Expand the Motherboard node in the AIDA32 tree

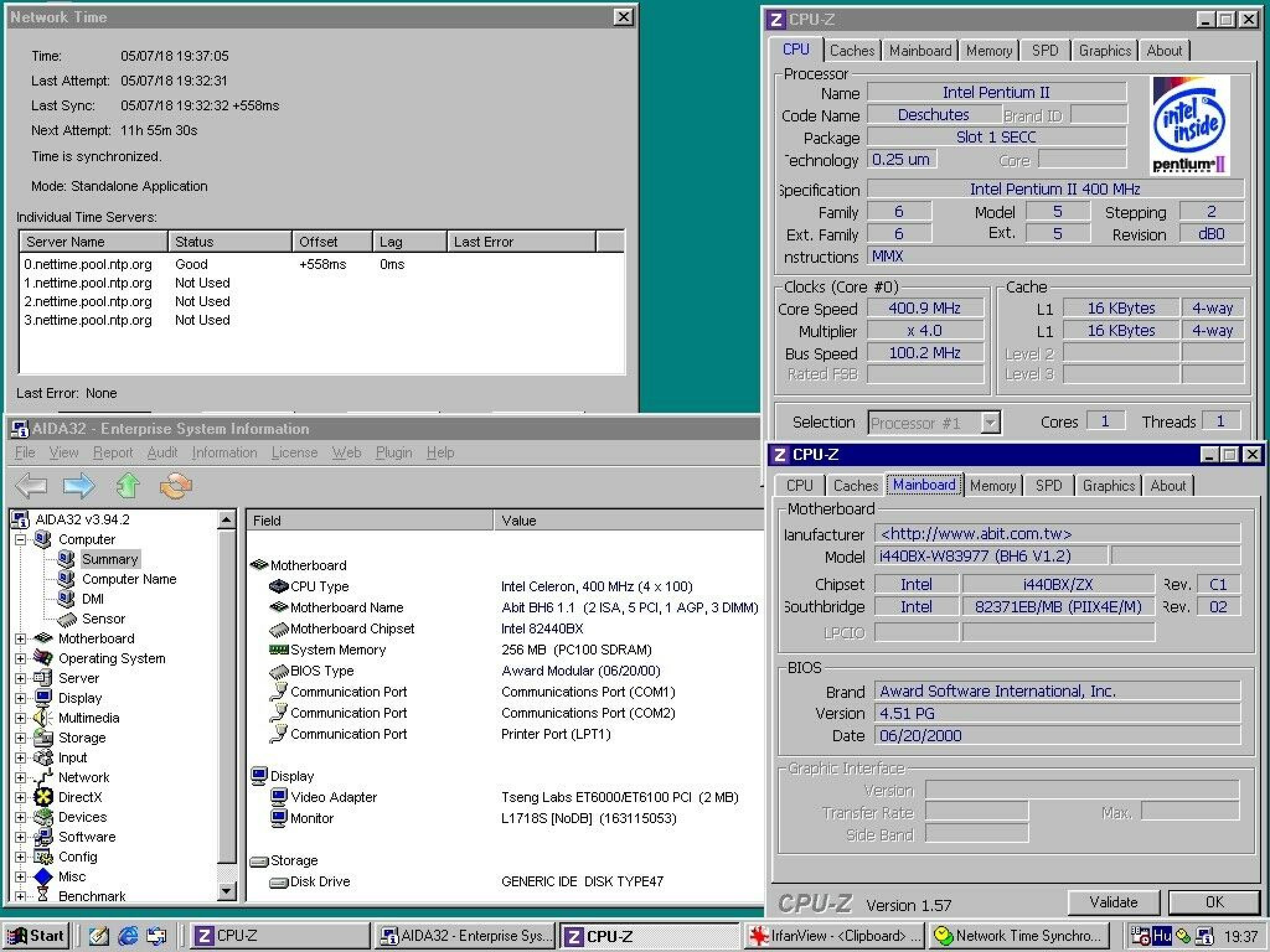pos(20,639)
